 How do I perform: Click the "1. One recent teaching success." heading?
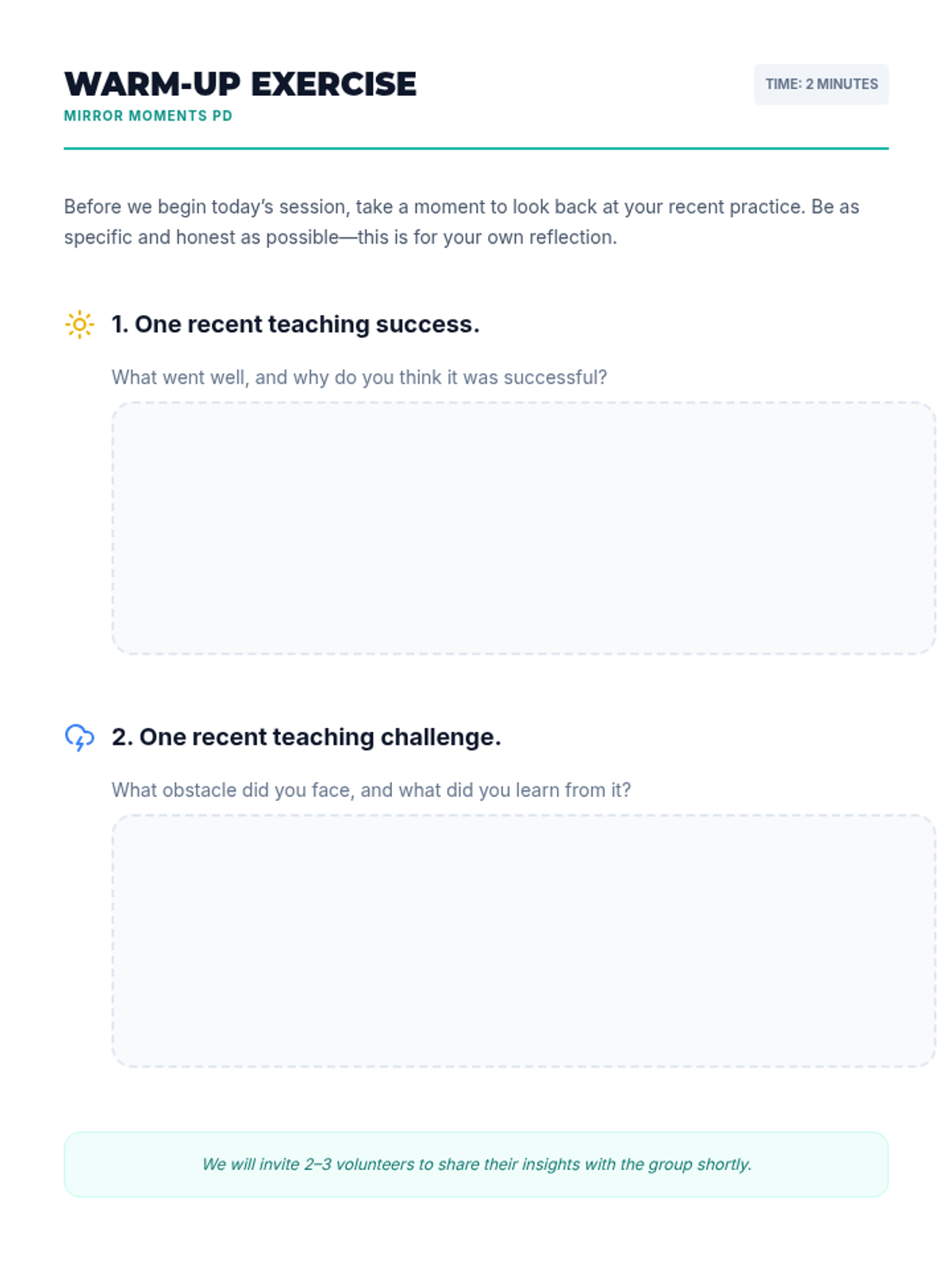(295, 325)
